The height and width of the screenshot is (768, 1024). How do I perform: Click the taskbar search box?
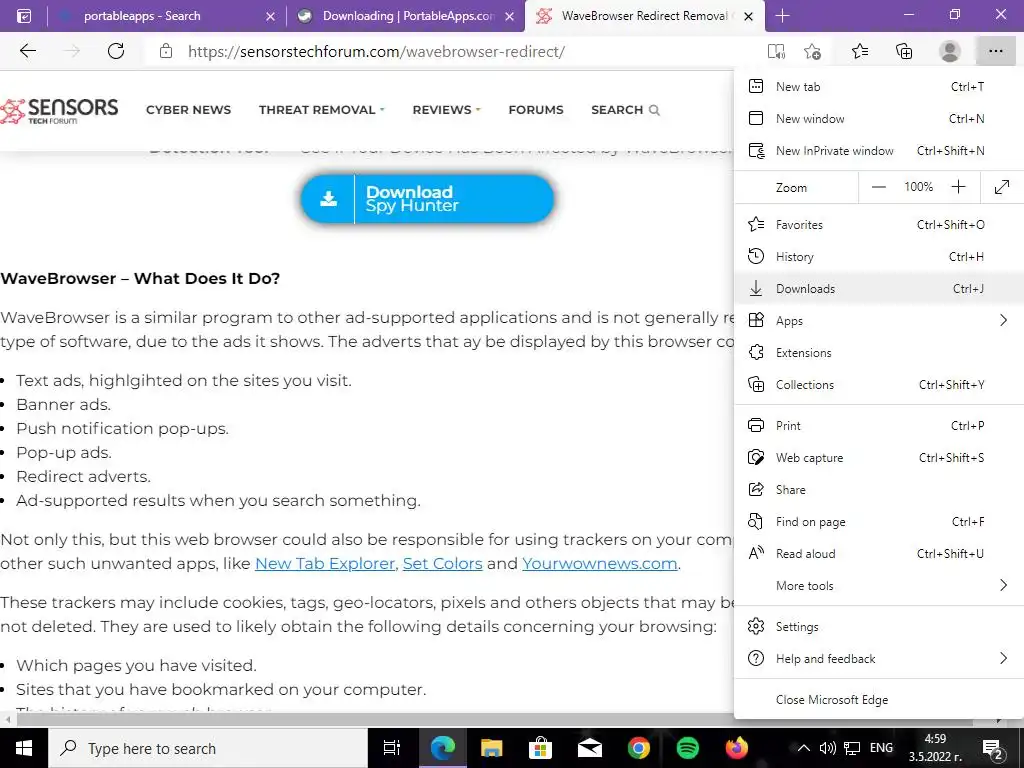pos(208,748)
